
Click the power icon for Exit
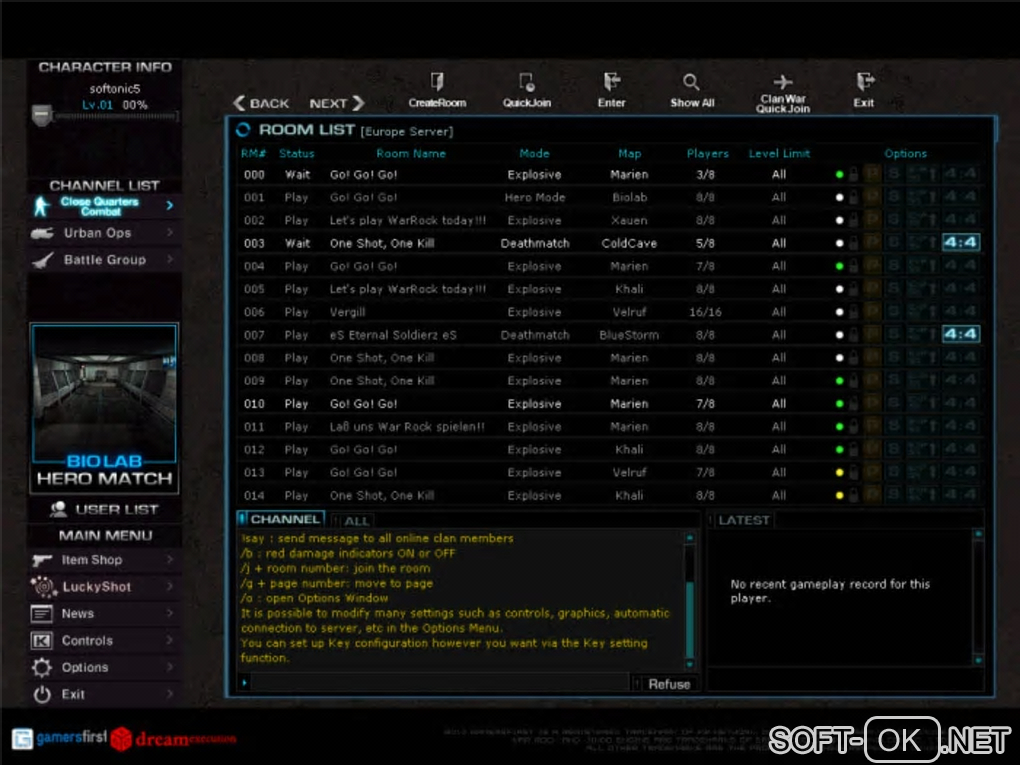(42, 695)
